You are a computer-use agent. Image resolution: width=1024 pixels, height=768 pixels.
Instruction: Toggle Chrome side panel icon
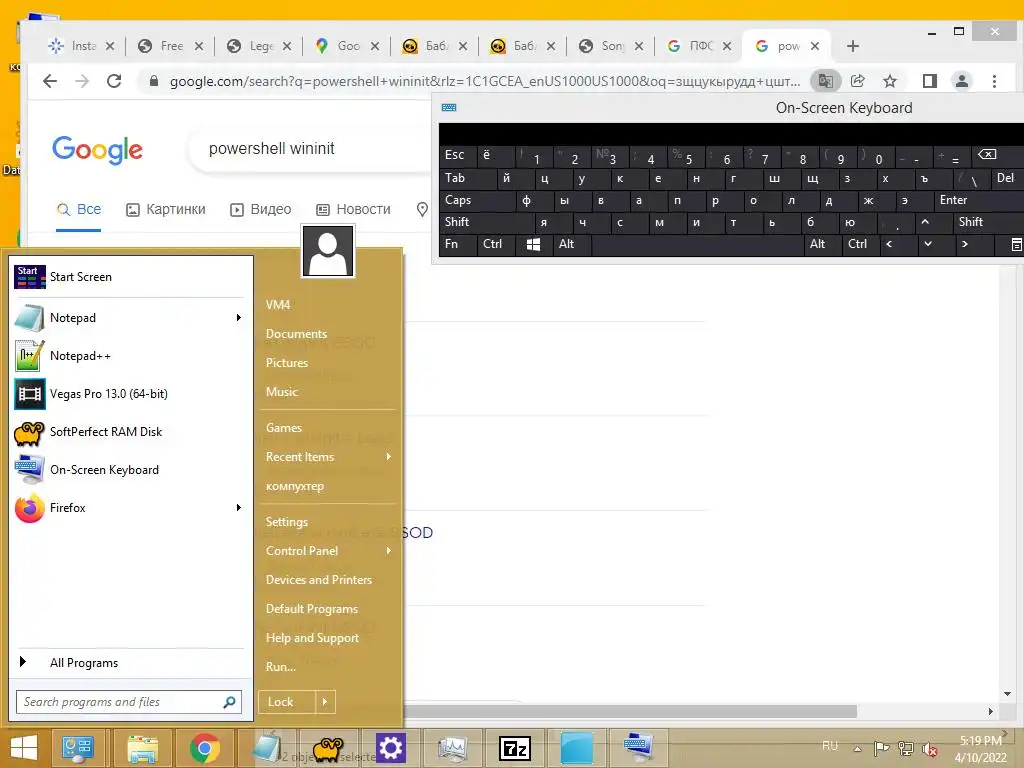[x=930, y=81]
